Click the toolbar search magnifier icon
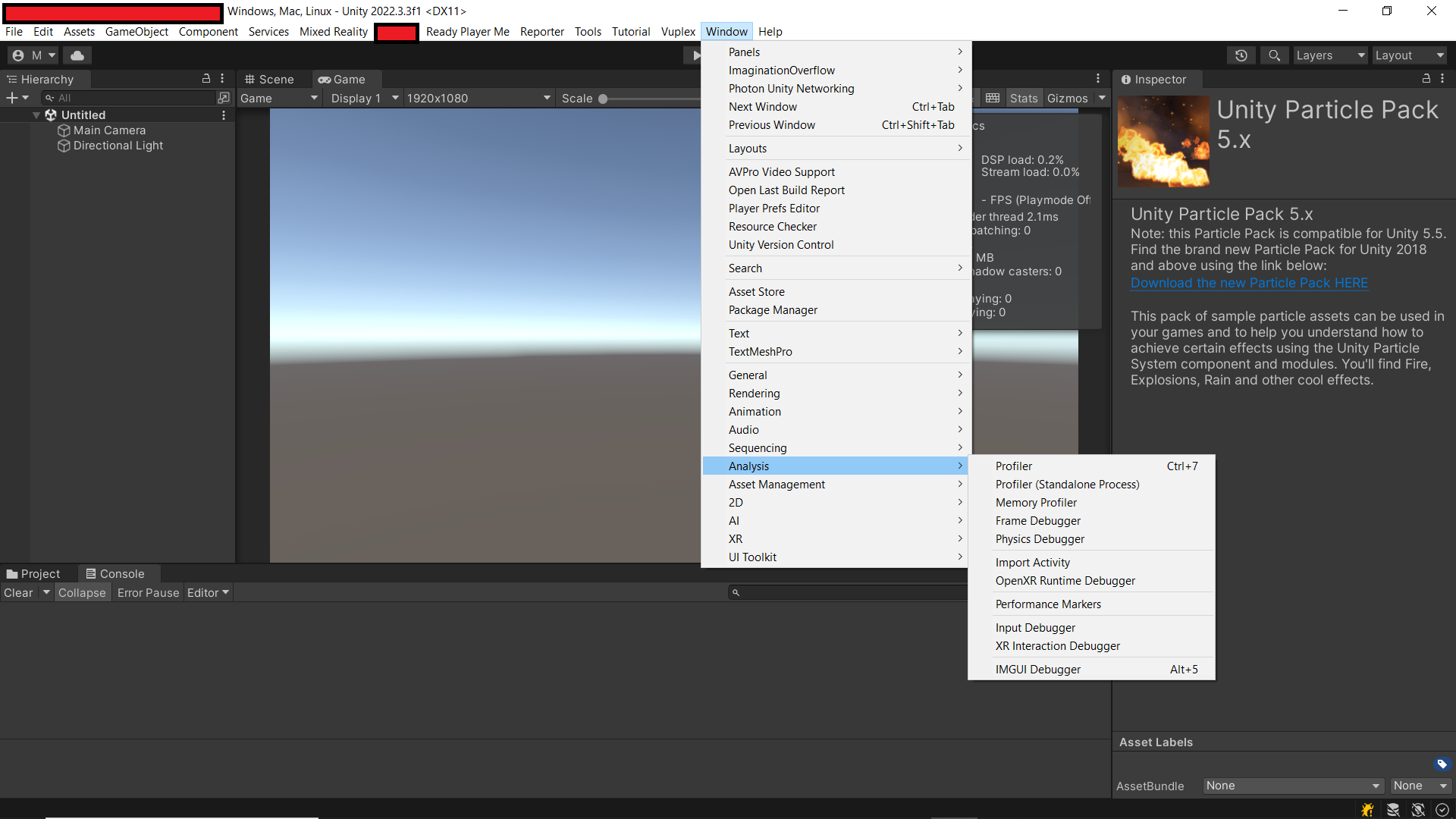Viewport: 1456px width, 819px height. point(1275,55)
